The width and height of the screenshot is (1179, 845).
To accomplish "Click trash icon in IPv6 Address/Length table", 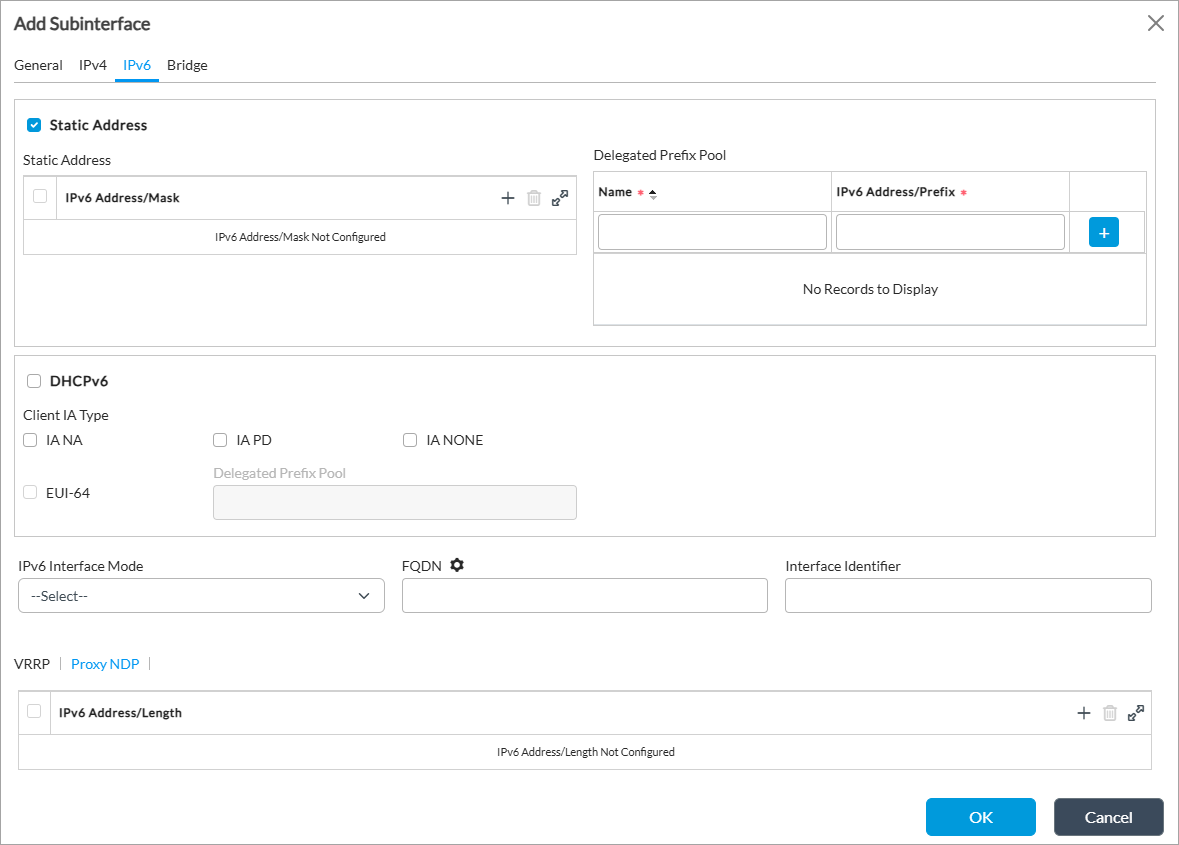I will click(1110, 713).
